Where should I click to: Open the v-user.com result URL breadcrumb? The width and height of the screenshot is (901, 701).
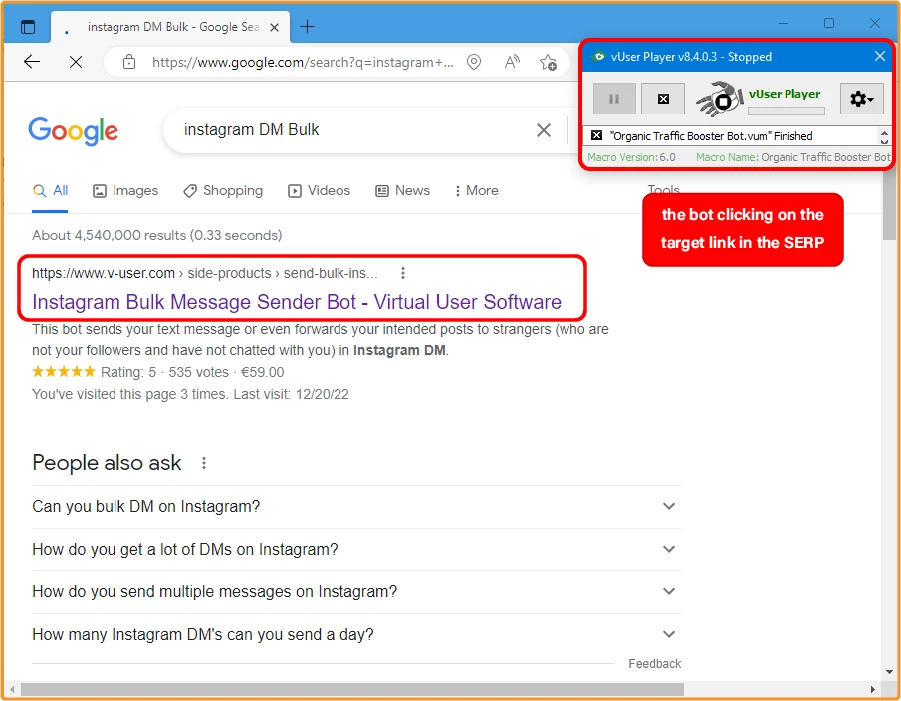tap(205, 274)
